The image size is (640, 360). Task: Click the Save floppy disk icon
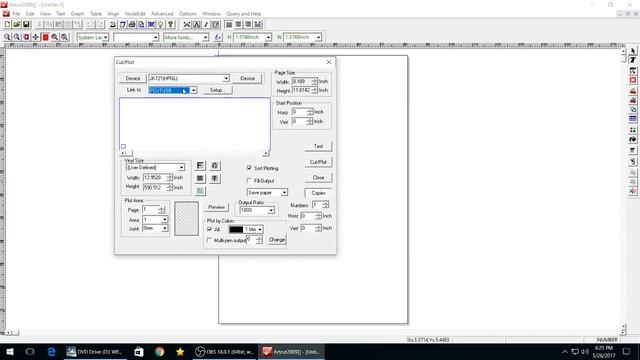[26, 24]
